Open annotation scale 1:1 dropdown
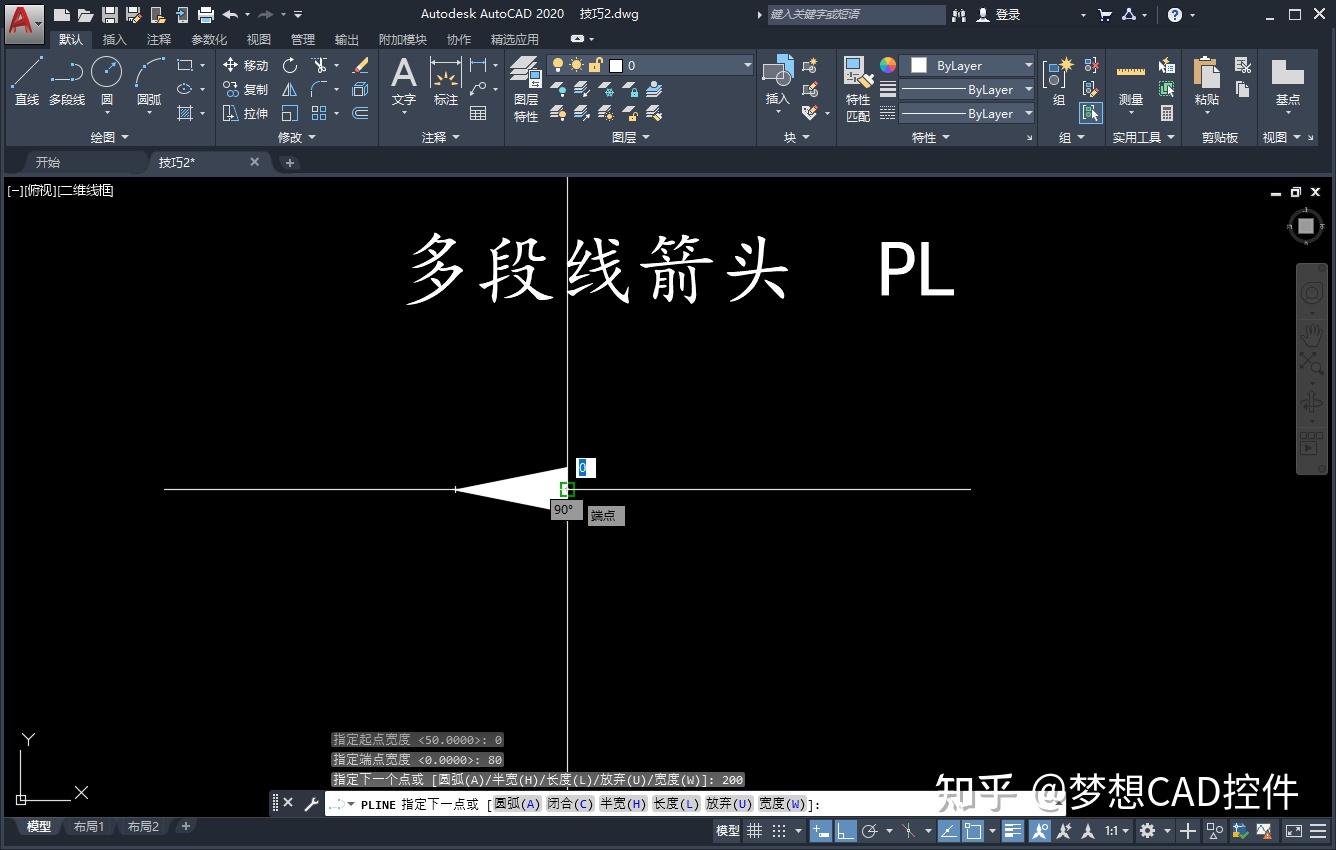Screen dimensions: 1336x850 pos(1117,831)
